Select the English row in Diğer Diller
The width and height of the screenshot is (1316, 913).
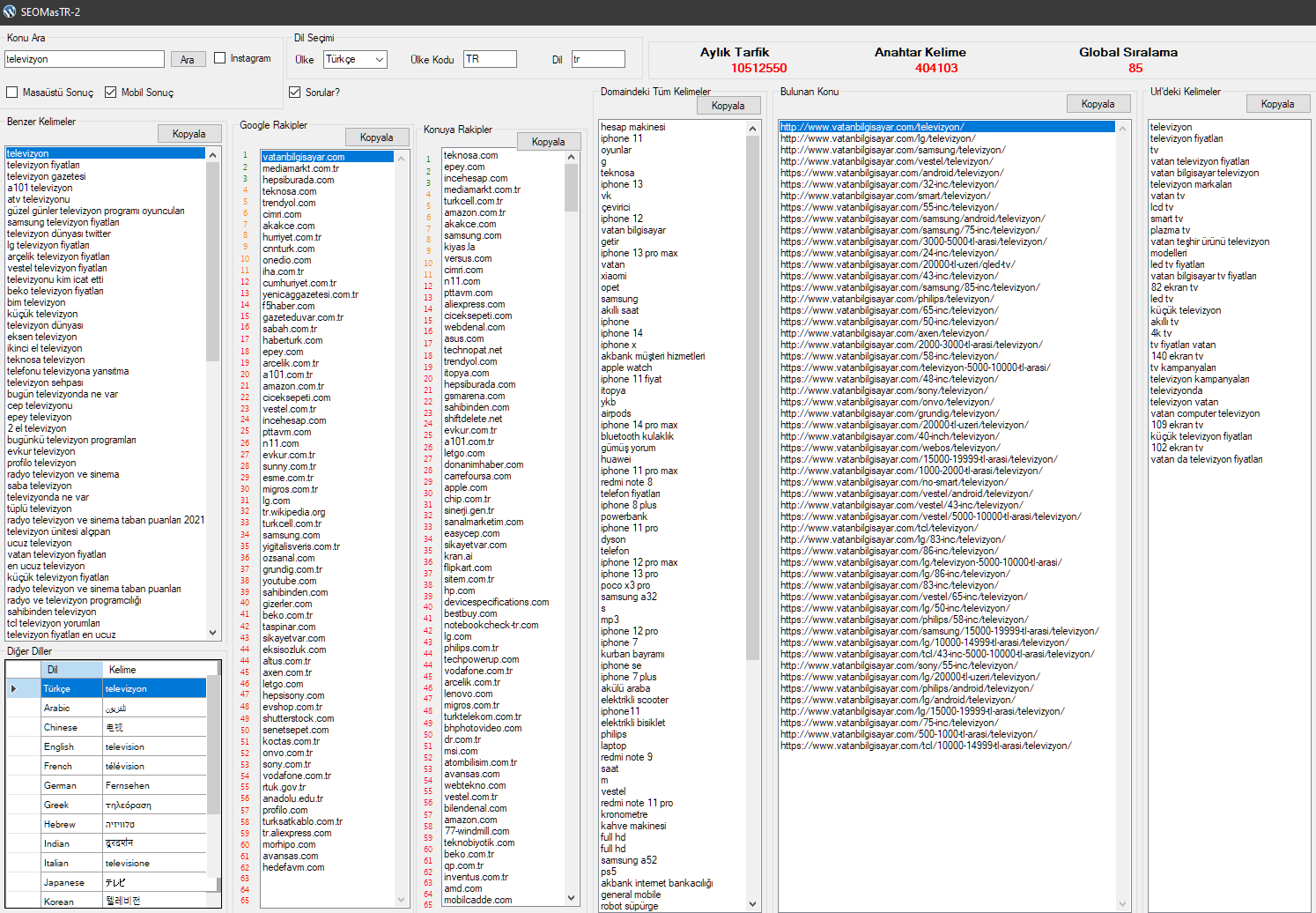pos(106,746)
